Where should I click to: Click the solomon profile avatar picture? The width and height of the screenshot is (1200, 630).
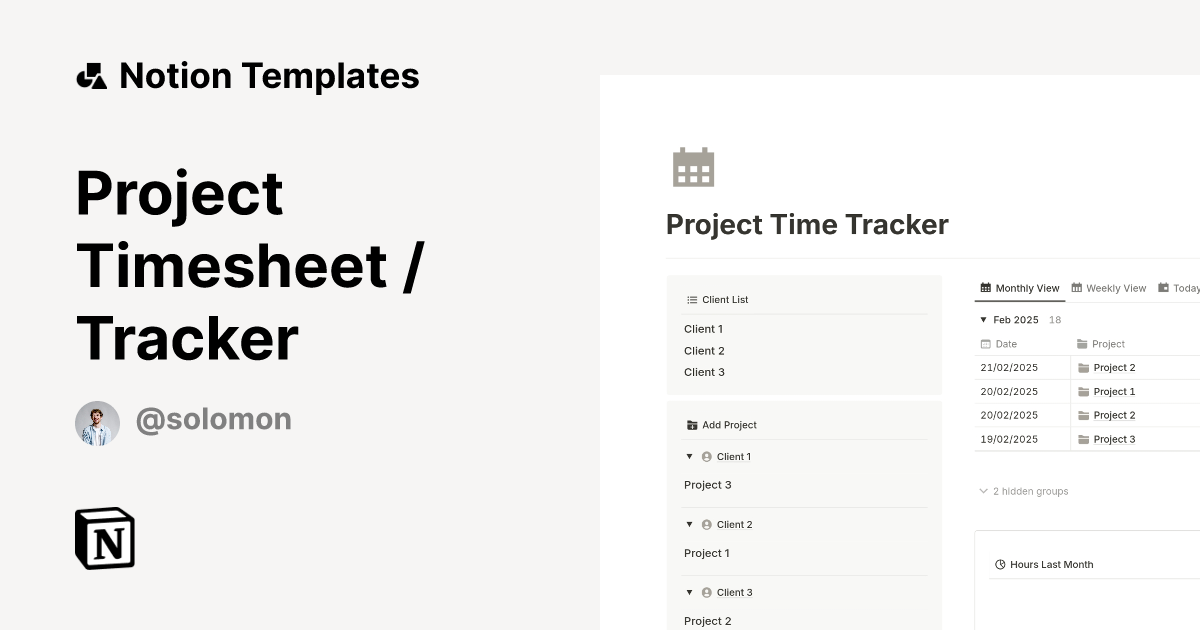97,422
